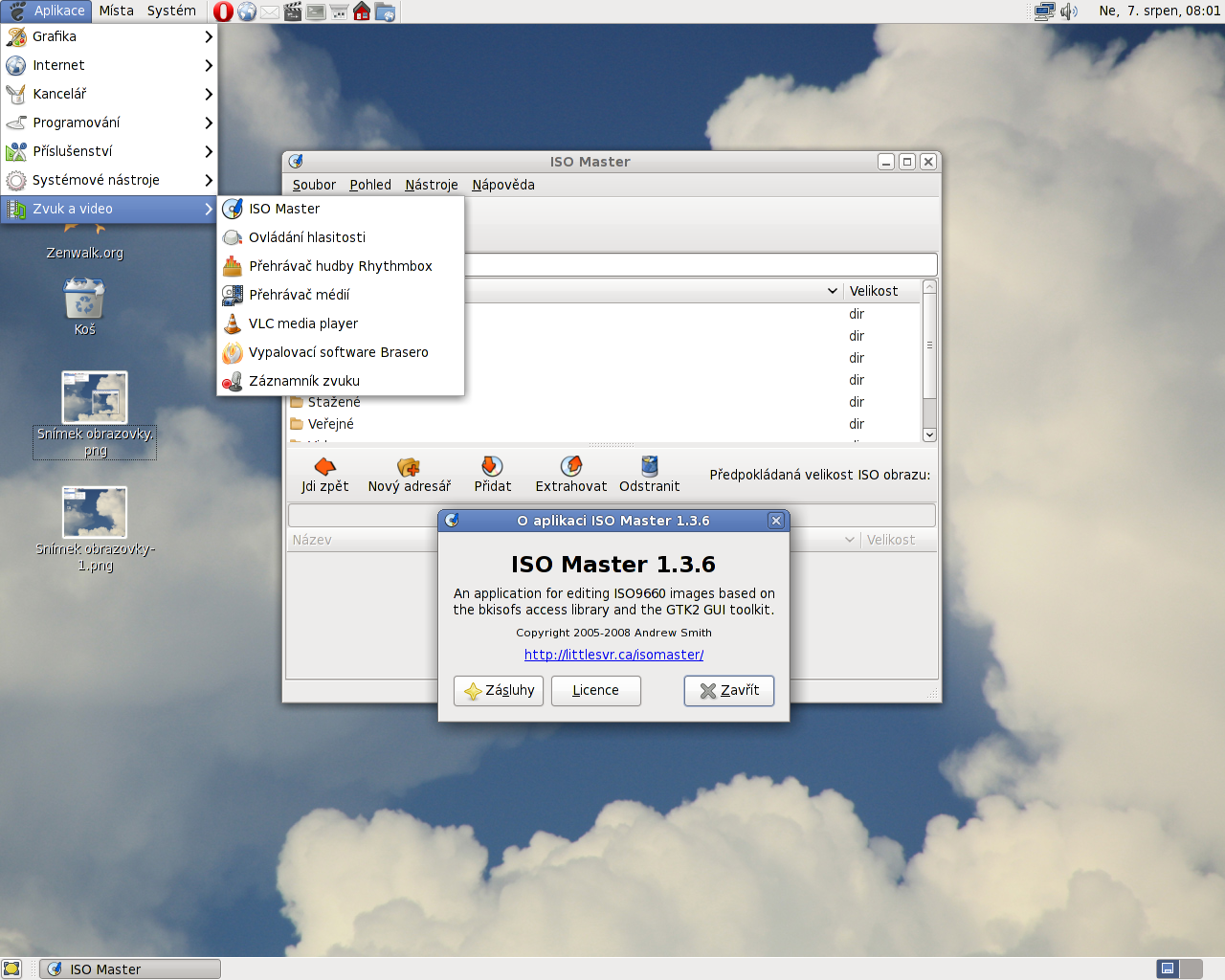Launch VLC media player

tap(341, 323)
